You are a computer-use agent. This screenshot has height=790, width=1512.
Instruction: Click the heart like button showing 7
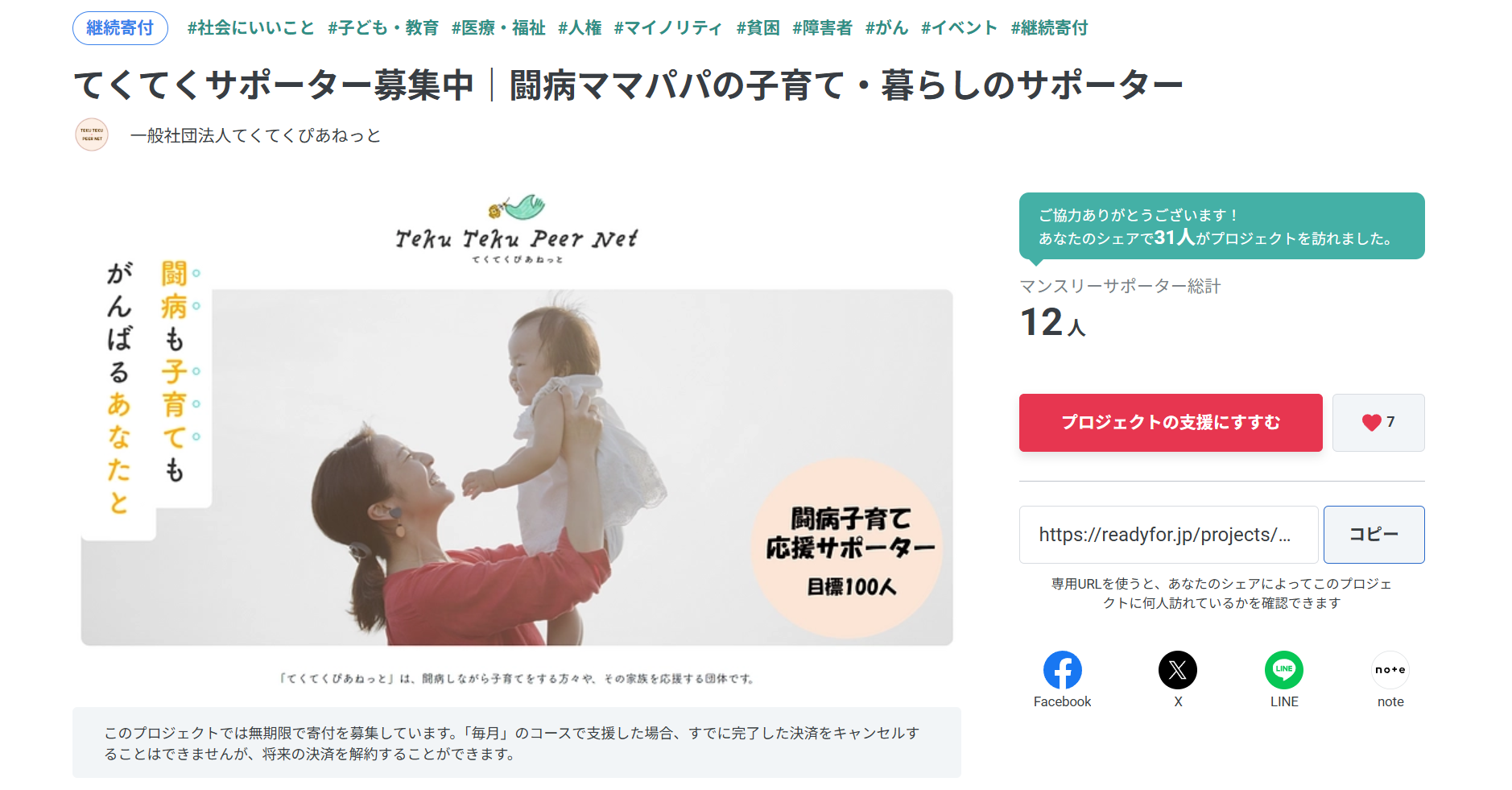point(1378,423)
